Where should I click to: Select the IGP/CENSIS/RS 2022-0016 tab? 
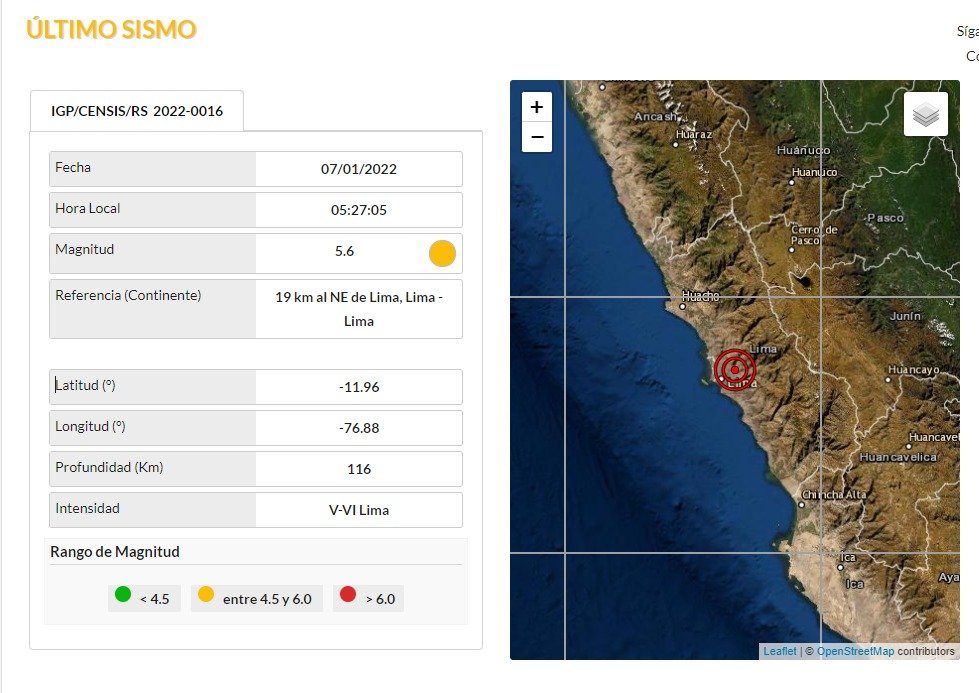(137, 111)
